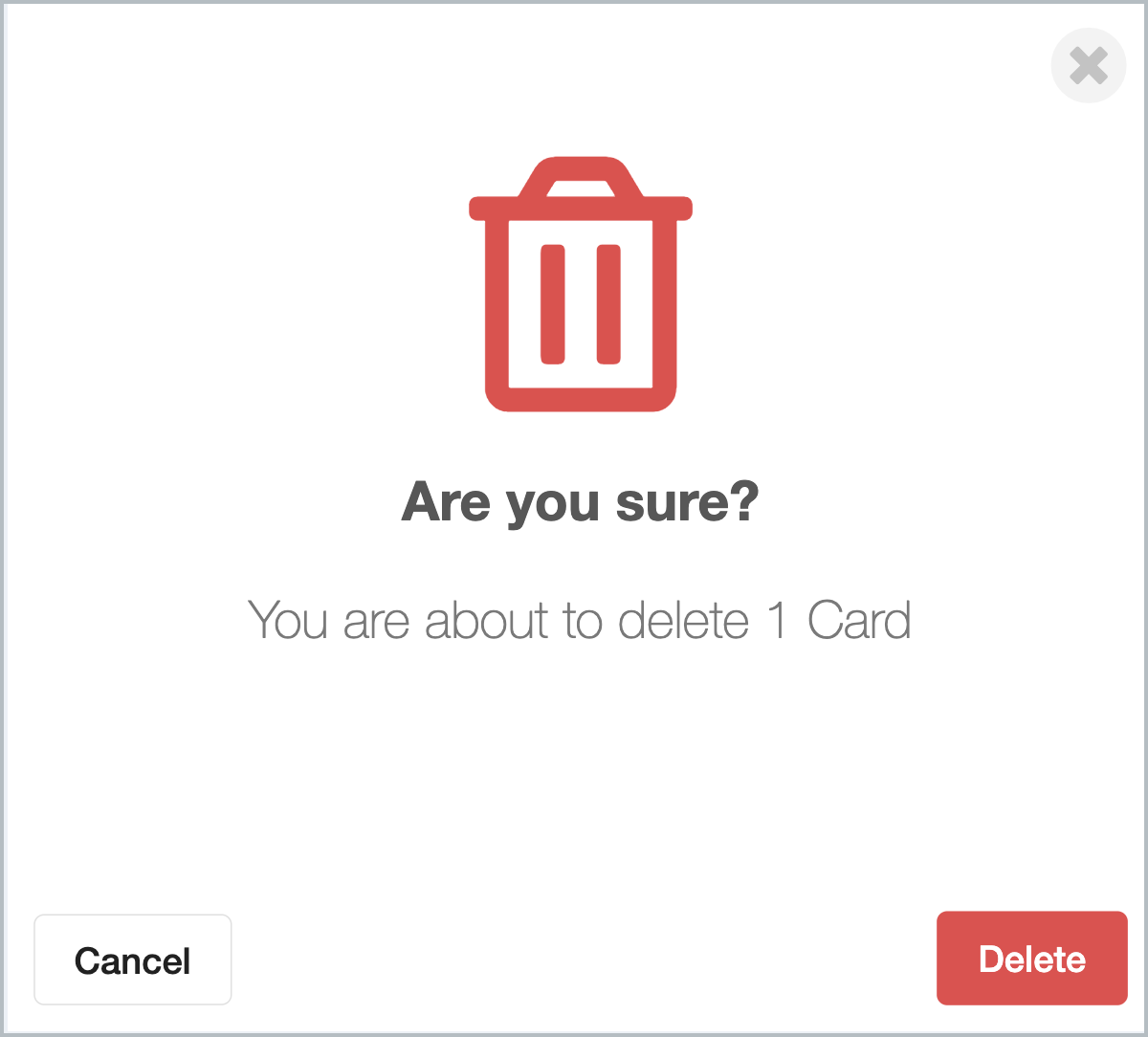Click the white Cancel button

133,960
